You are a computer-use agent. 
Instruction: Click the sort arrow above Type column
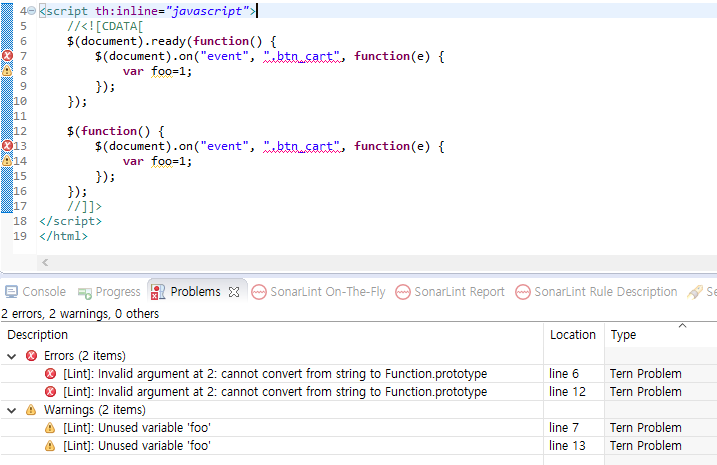[x=682, y=326]
